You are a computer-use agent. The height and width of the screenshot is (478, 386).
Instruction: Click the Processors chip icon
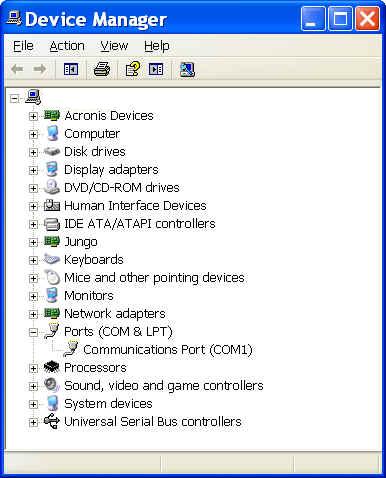(x=52, y=367)
